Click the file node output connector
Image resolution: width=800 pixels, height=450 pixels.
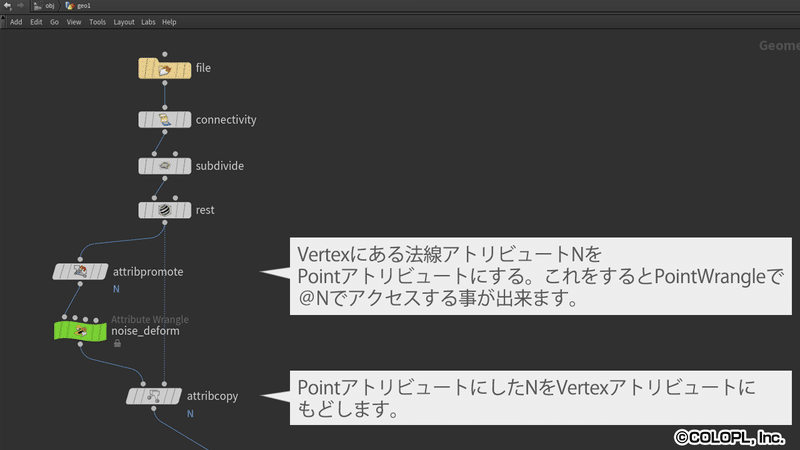tap(164, 83)
